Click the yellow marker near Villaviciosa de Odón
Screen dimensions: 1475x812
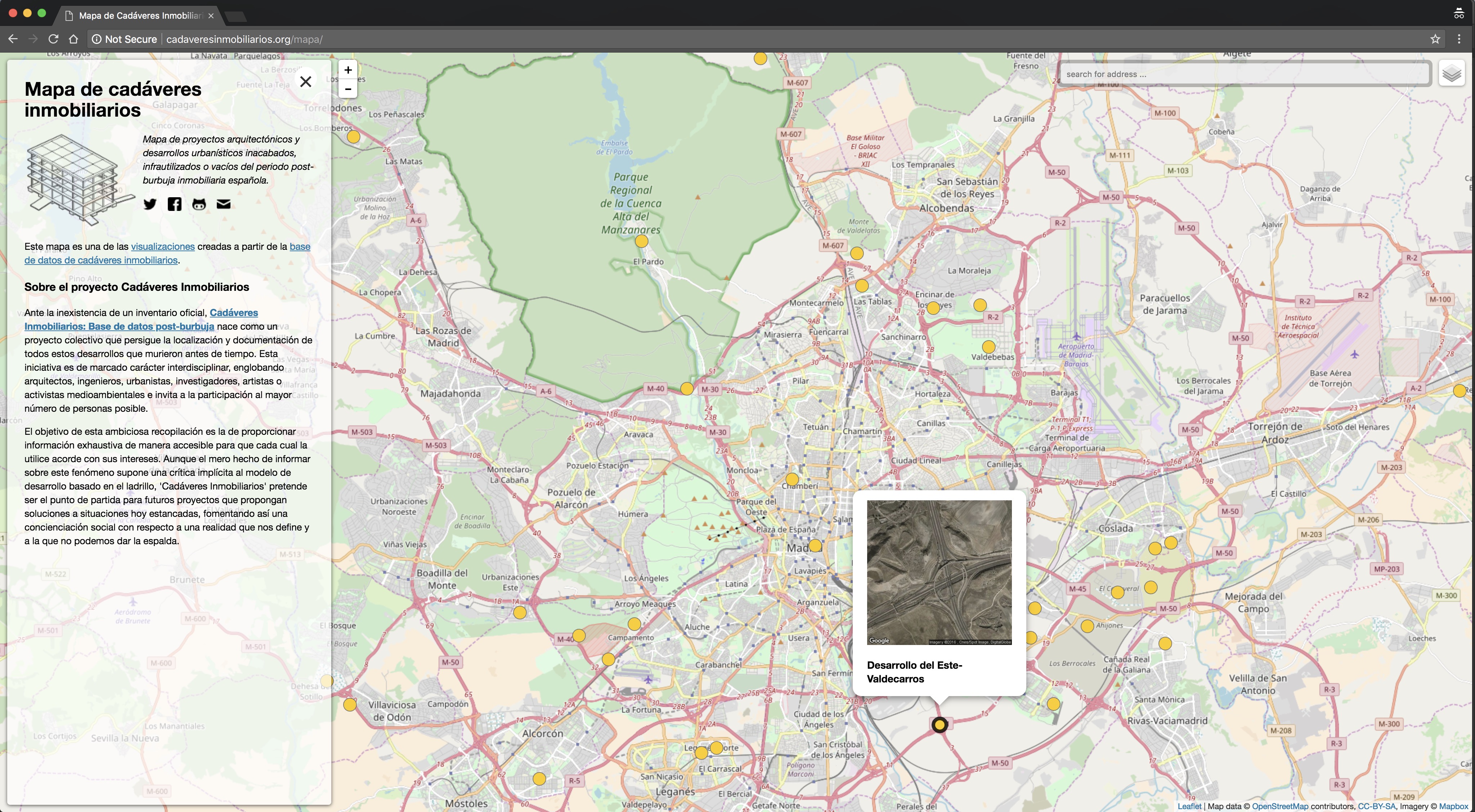click(350, 705)
